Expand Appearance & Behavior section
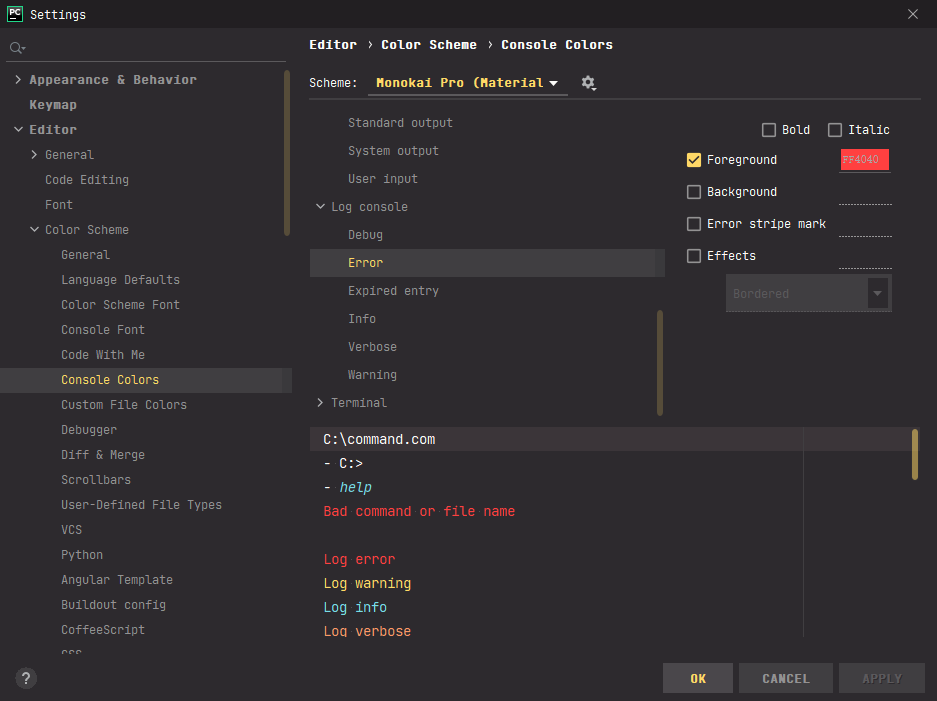Image resolution: width=937 pixels, height=701 pixels. tap(18, 80)
